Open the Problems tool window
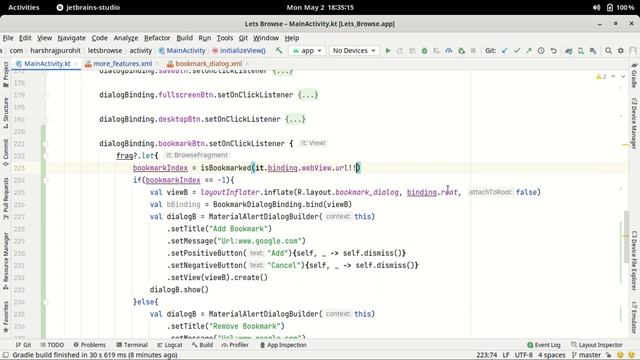The image size is (640, 360). (x=89, y=345)
